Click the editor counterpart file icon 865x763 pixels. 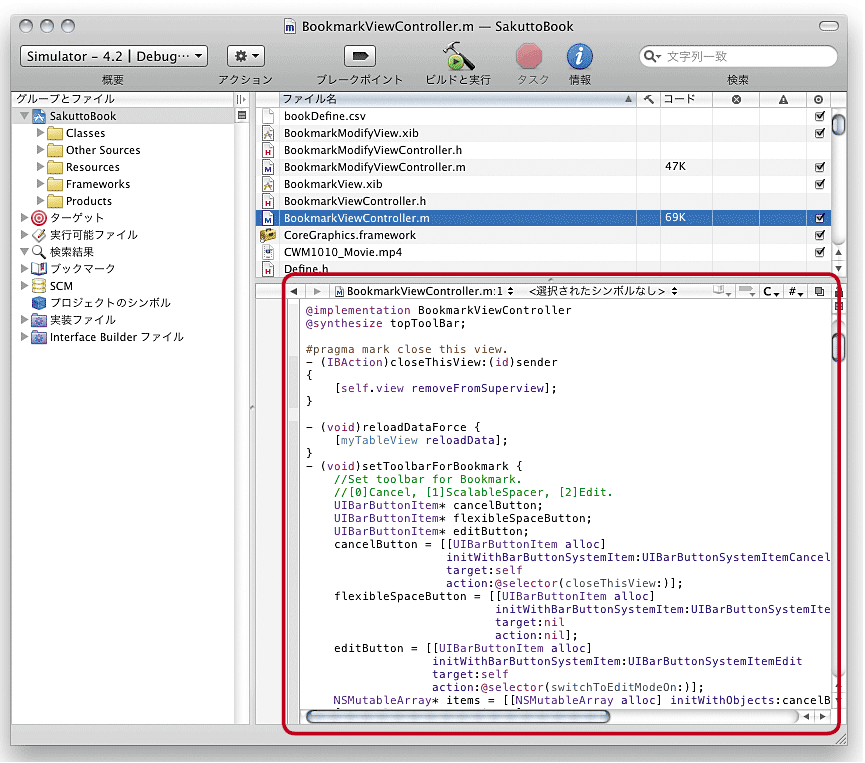click(819, 291)
